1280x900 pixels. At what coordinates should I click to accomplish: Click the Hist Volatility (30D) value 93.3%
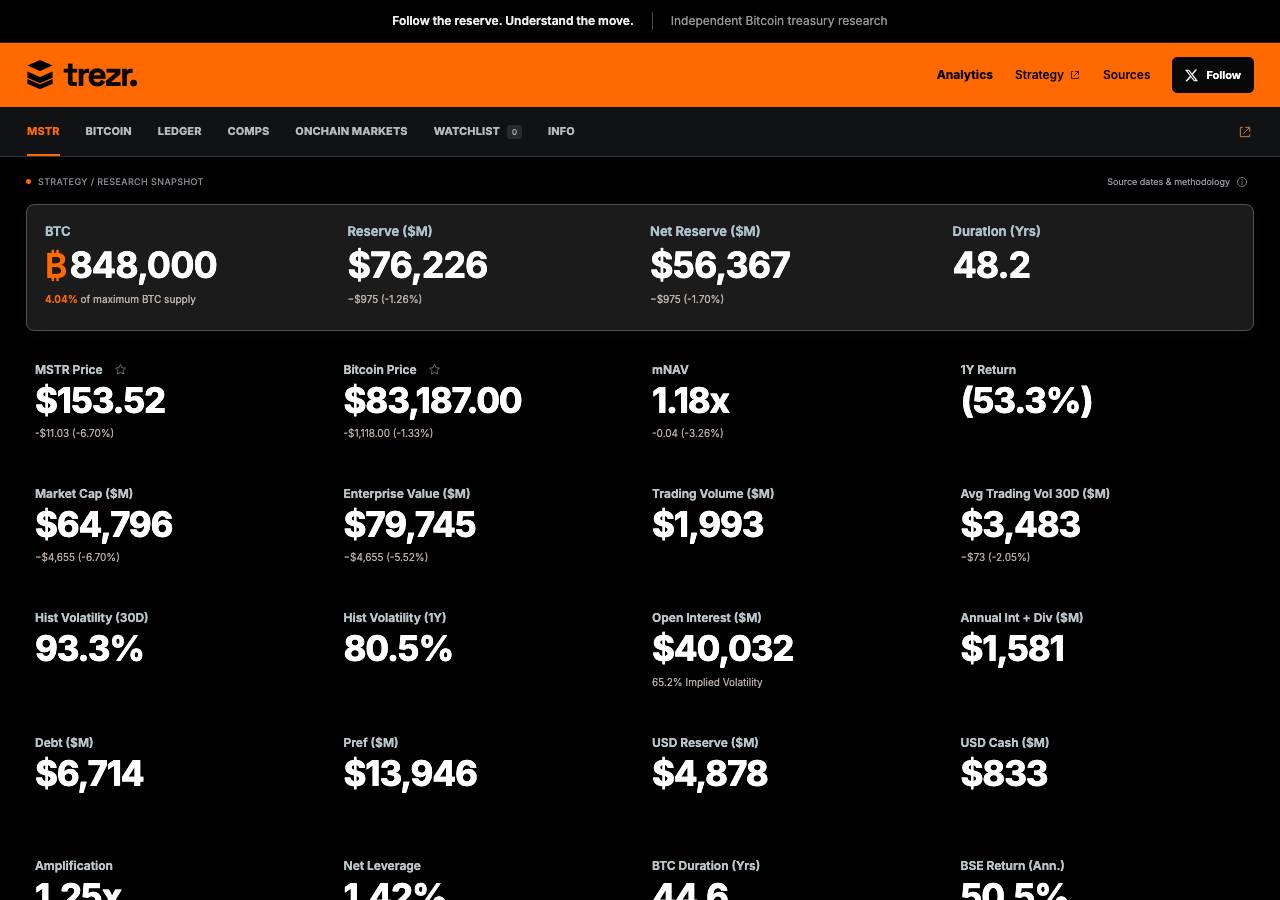pyautogui.click(x=89, y=649)
